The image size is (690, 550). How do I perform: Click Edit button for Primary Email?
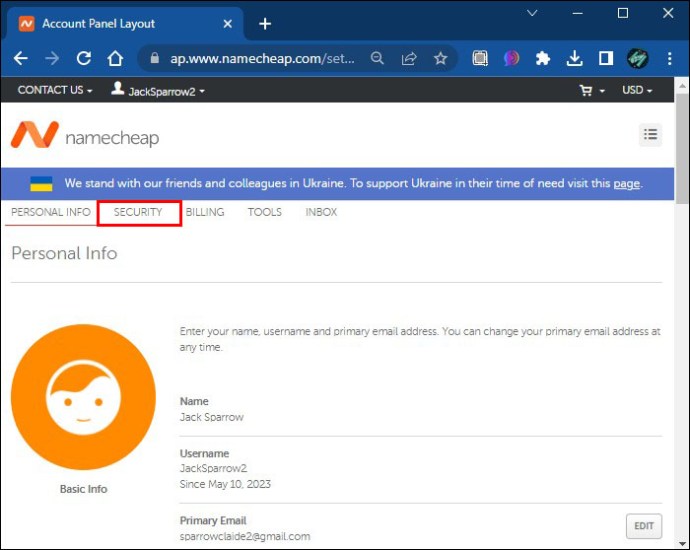tap(643, 526)
